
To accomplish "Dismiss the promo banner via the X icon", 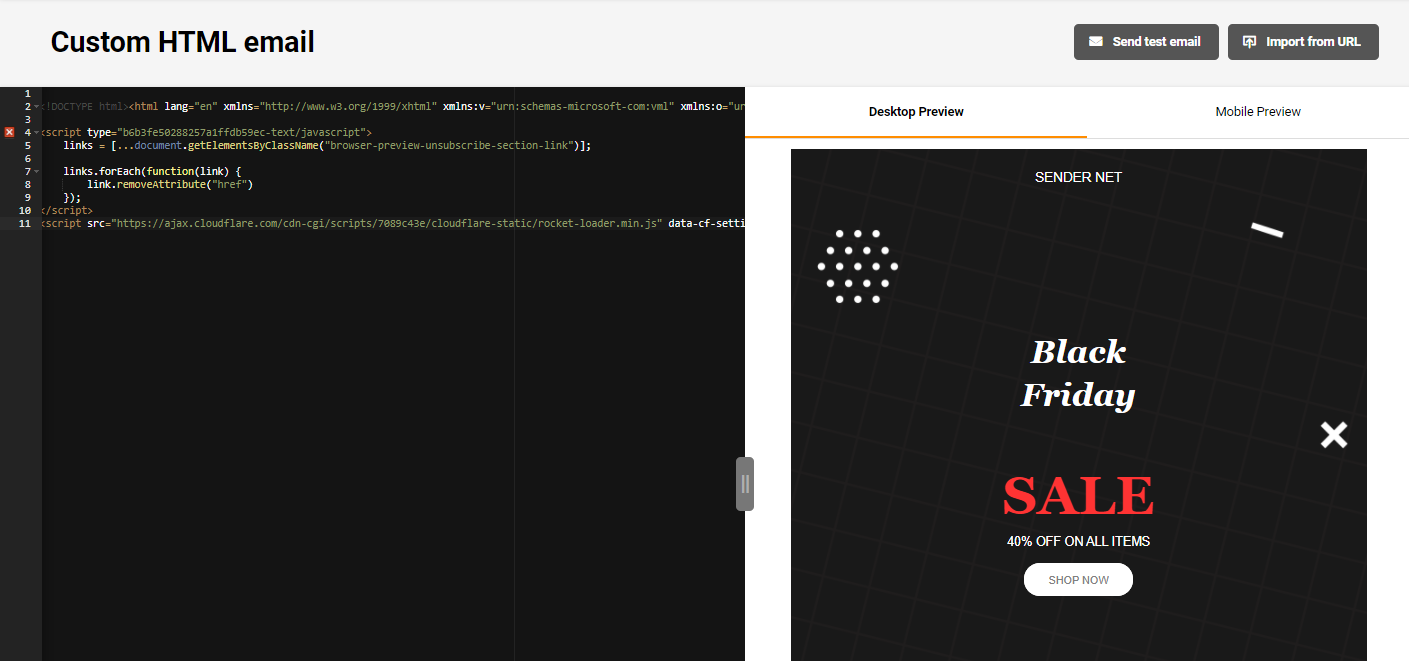I will (1333, 434).
